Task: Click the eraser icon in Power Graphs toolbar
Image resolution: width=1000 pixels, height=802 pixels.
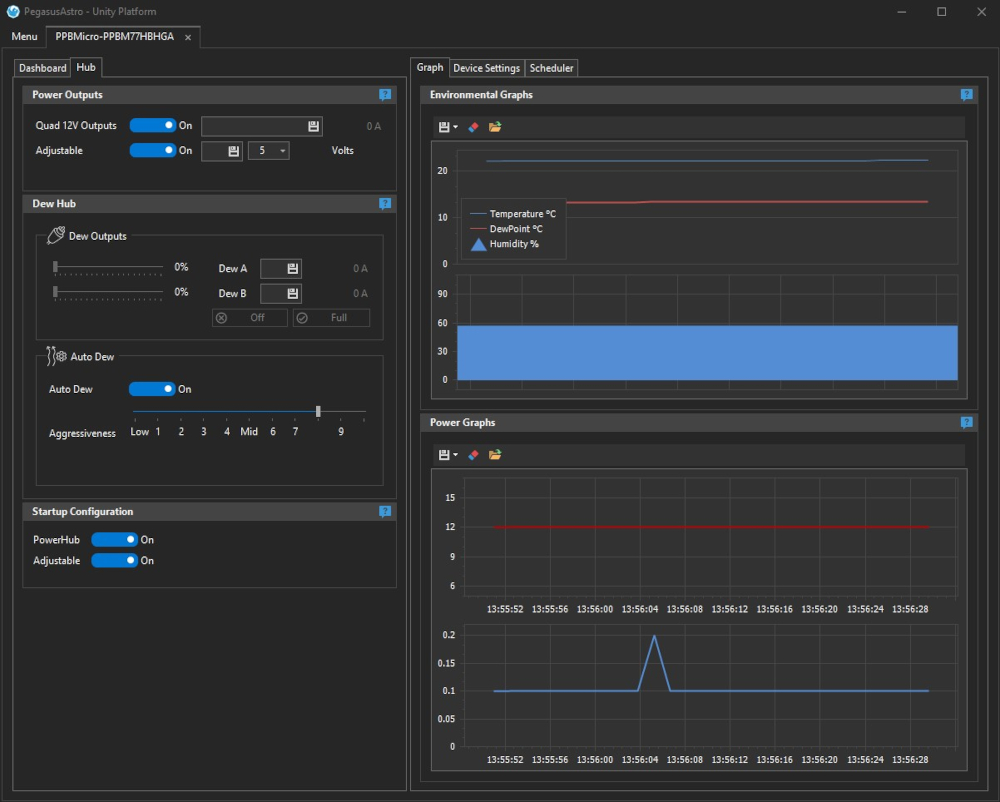Action: (x=474, y=455)
